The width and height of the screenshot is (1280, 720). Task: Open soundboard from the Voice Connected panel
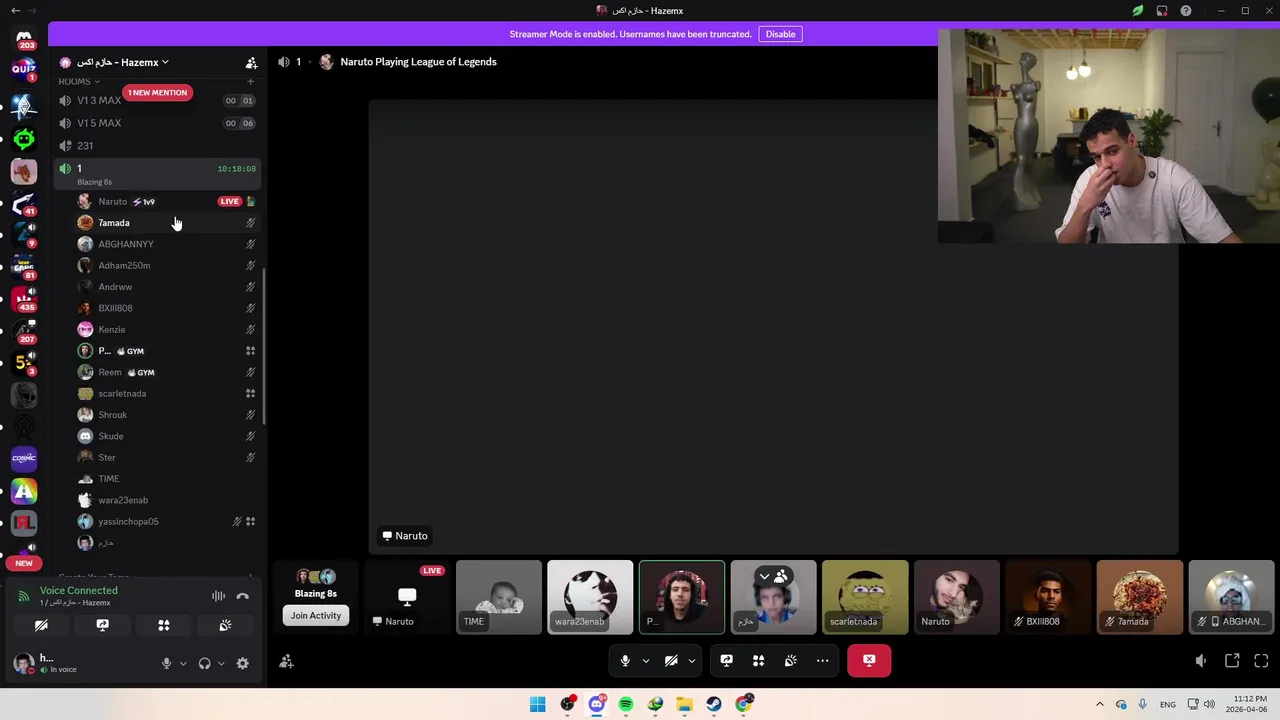(x=225, y=625)
